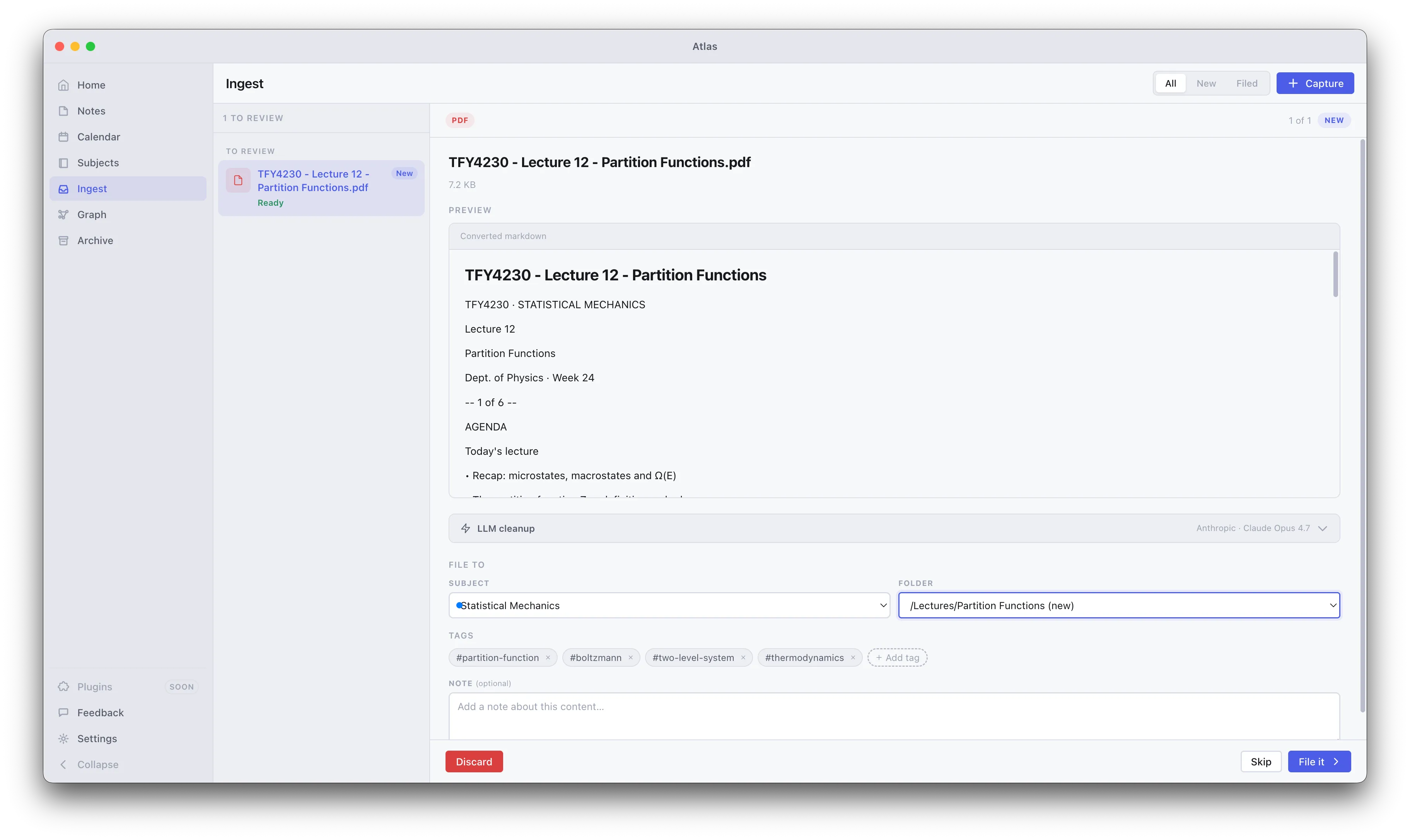
Task: Select TFY4230 Lecture 12 PDF in review list
Action: [x=321, y=188]
